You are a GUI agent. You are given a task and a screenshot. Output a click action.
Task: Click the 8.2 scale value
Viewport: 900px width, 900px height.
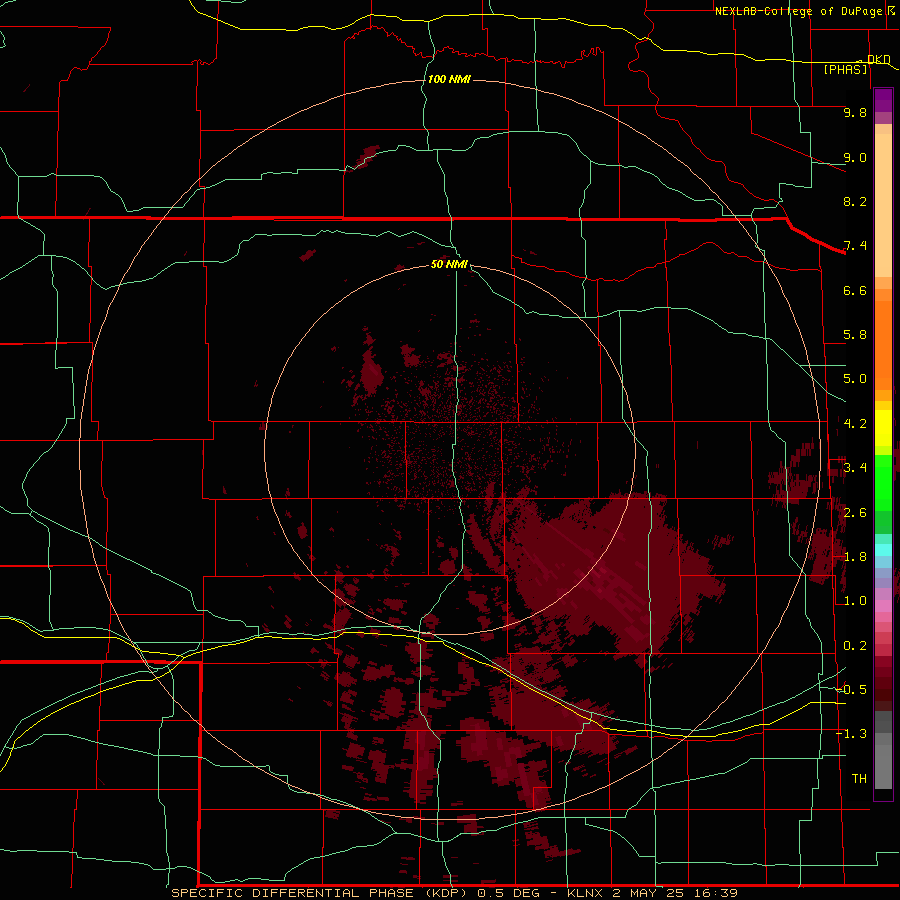click(x=855, y=201)
